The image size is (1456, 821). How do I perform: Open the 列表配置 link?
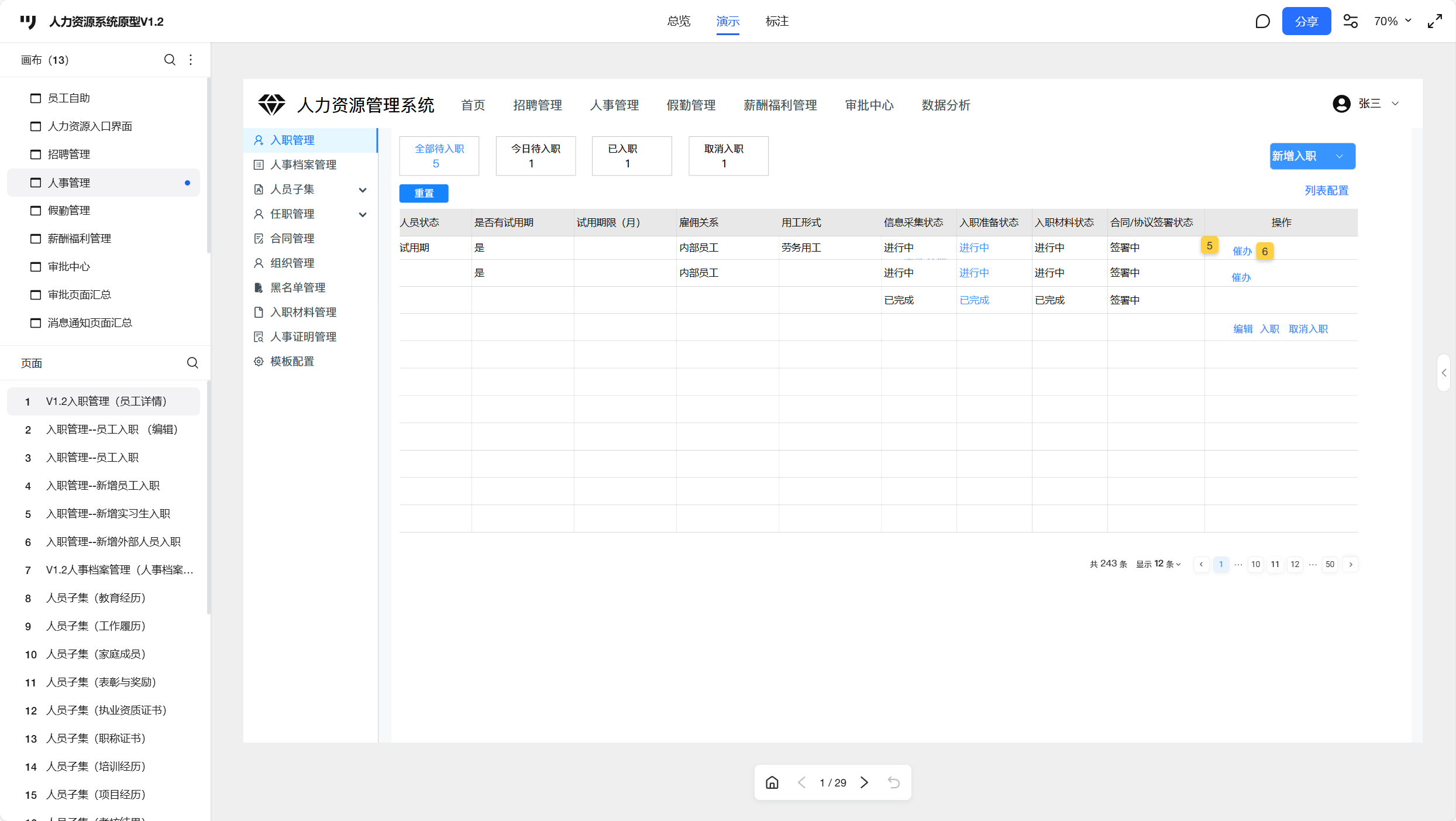[1326, 191]
